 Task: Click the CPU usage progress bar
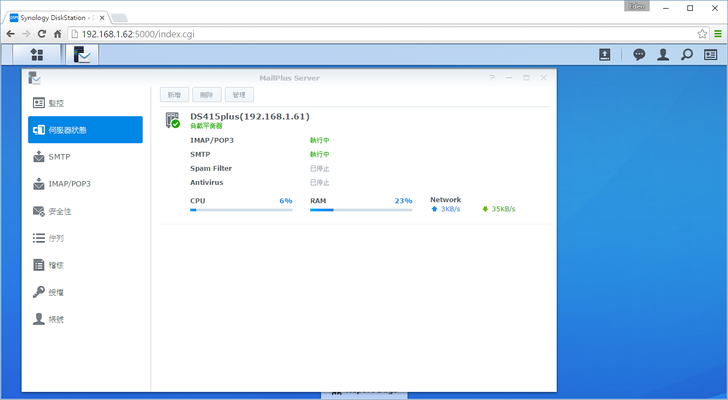coord(241,211)
